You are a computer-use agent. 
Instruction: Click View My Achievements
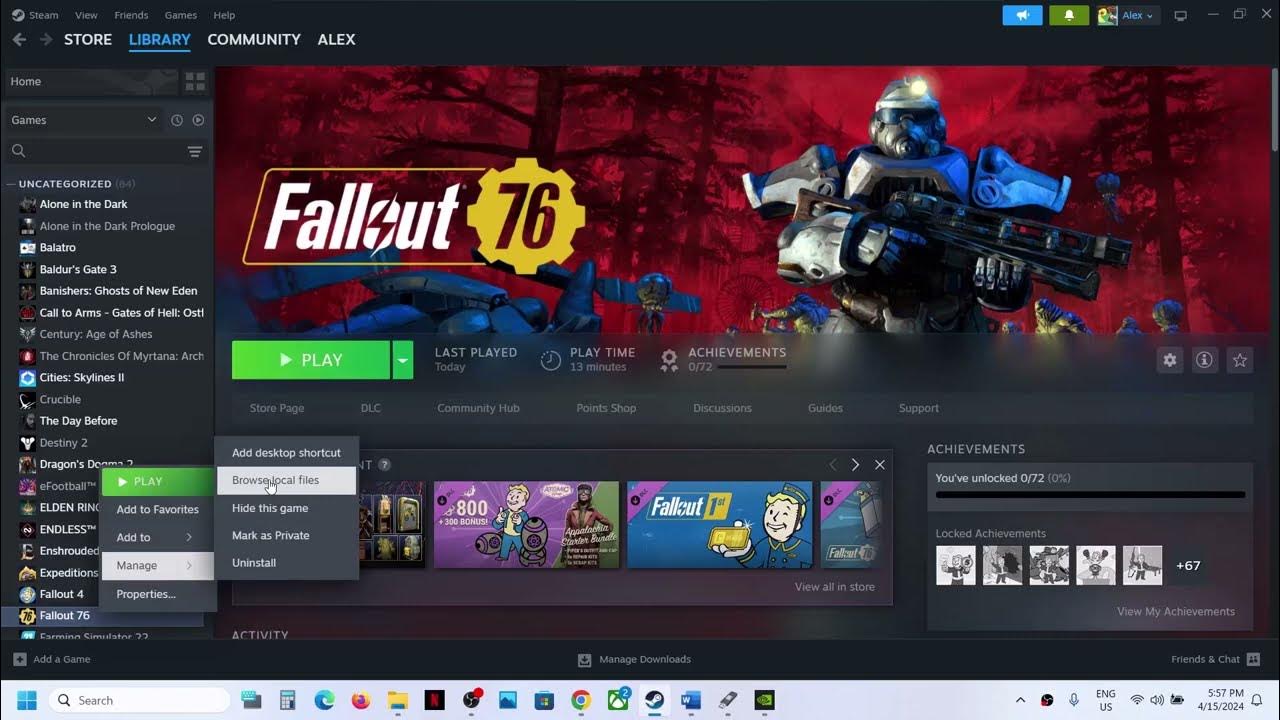(x=1176, y=612)
